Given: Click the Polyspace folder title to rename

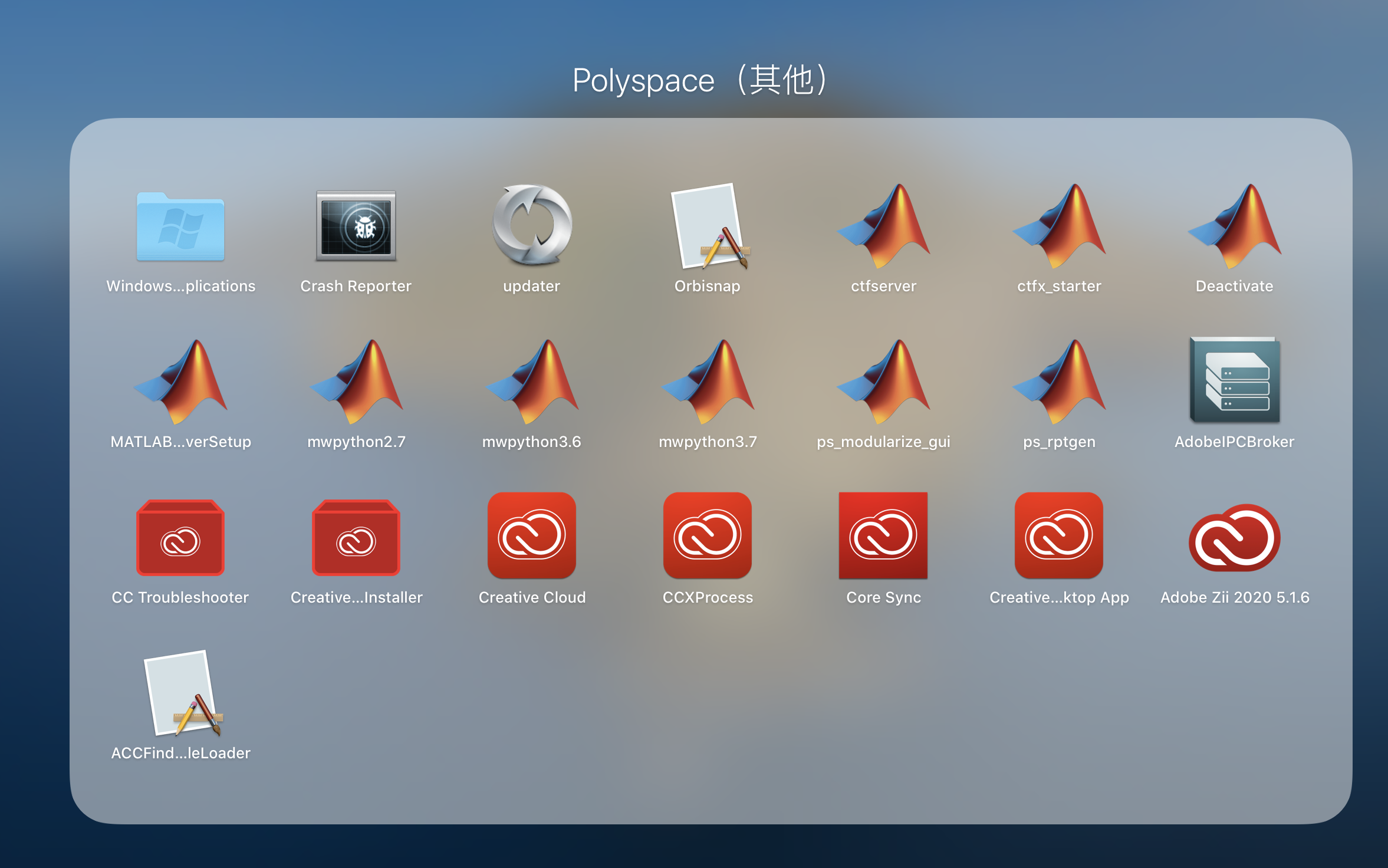Looking at the screenshot, I should (x=702, y=80).
